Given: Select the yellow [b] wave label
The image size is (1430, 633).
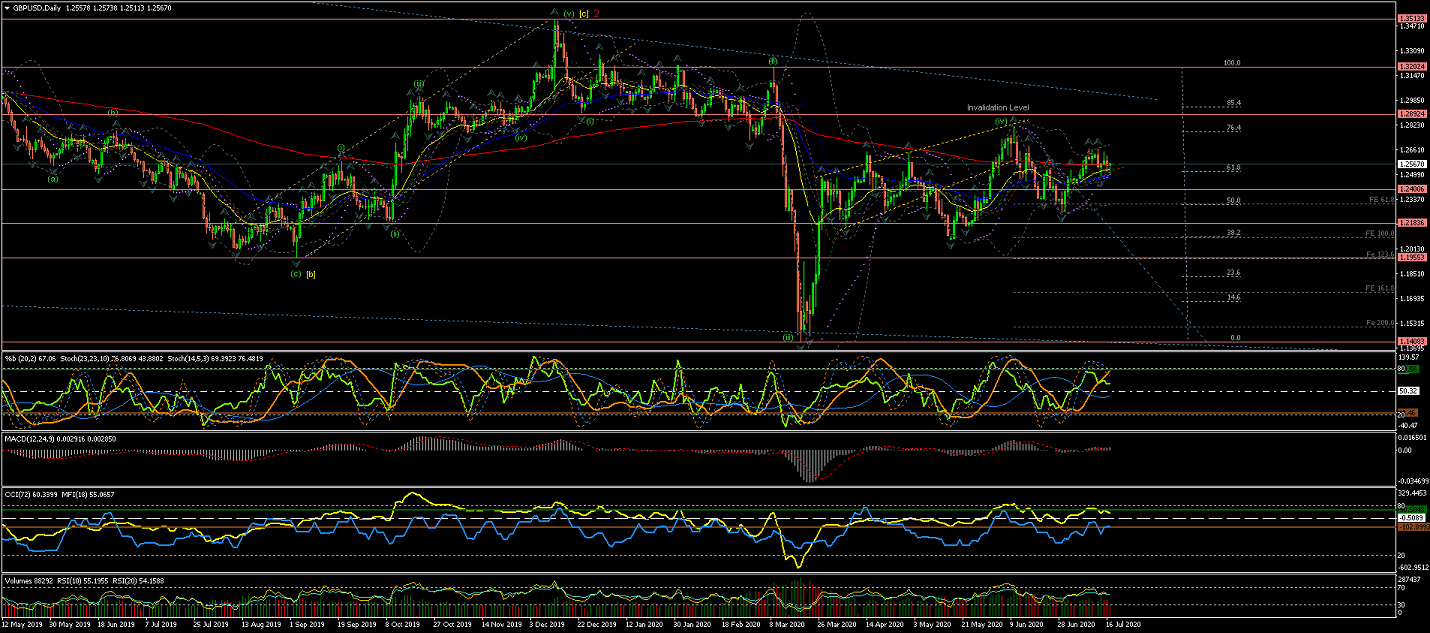Looking at the screenshot, I should pyautogui.click(x=311, y=273).
